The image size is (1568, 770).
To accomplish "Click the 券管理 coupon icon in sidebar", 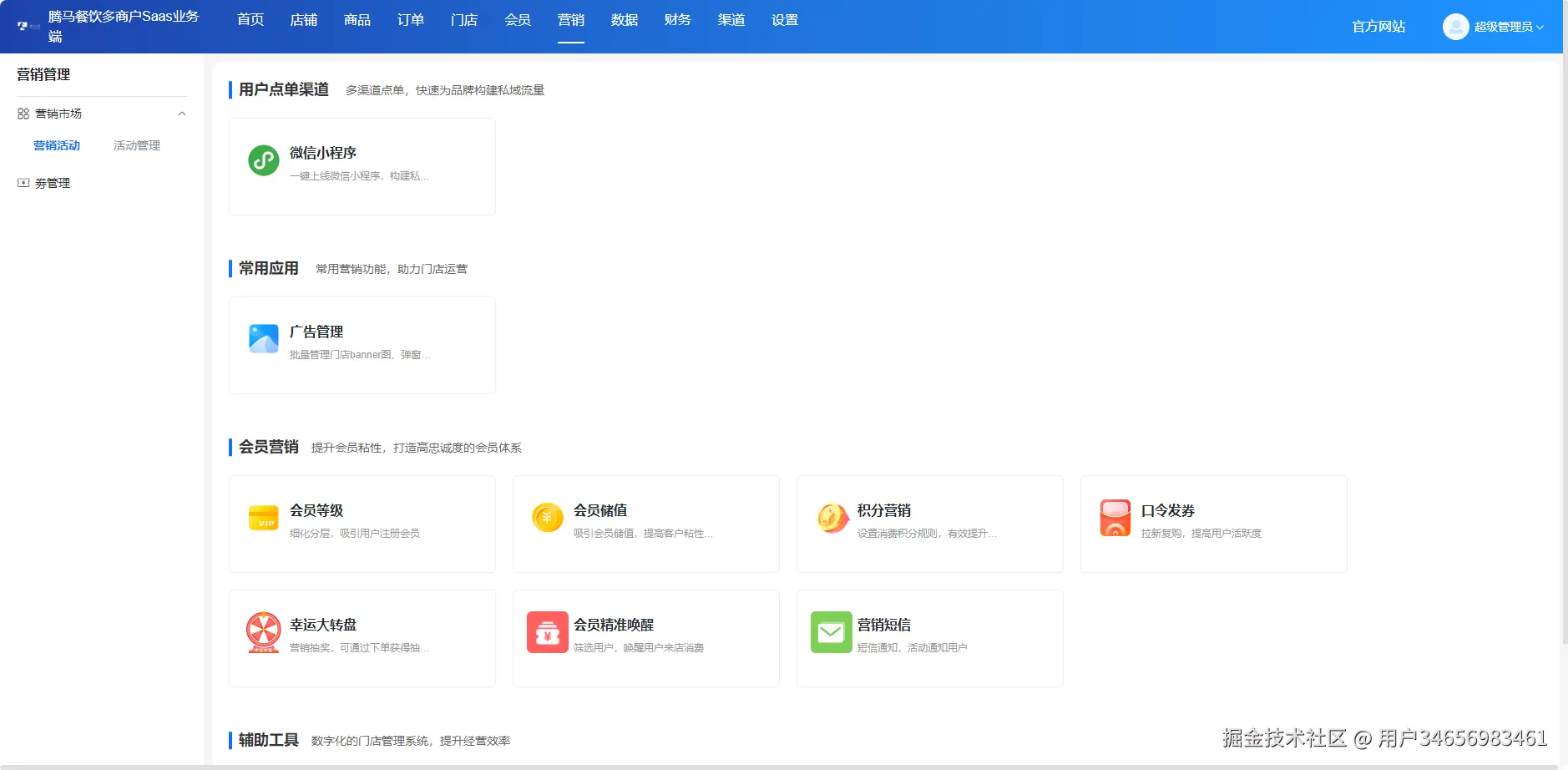I will click(23, 183).
